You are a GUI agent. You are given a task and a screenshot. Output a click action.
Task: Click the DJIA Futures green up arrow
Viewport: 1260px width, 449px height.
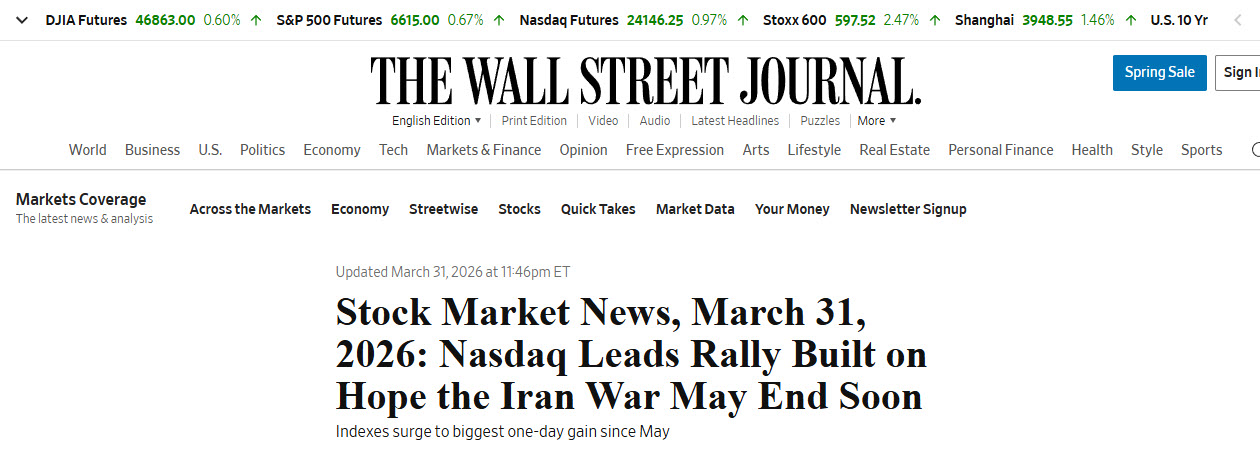[256, 20]
